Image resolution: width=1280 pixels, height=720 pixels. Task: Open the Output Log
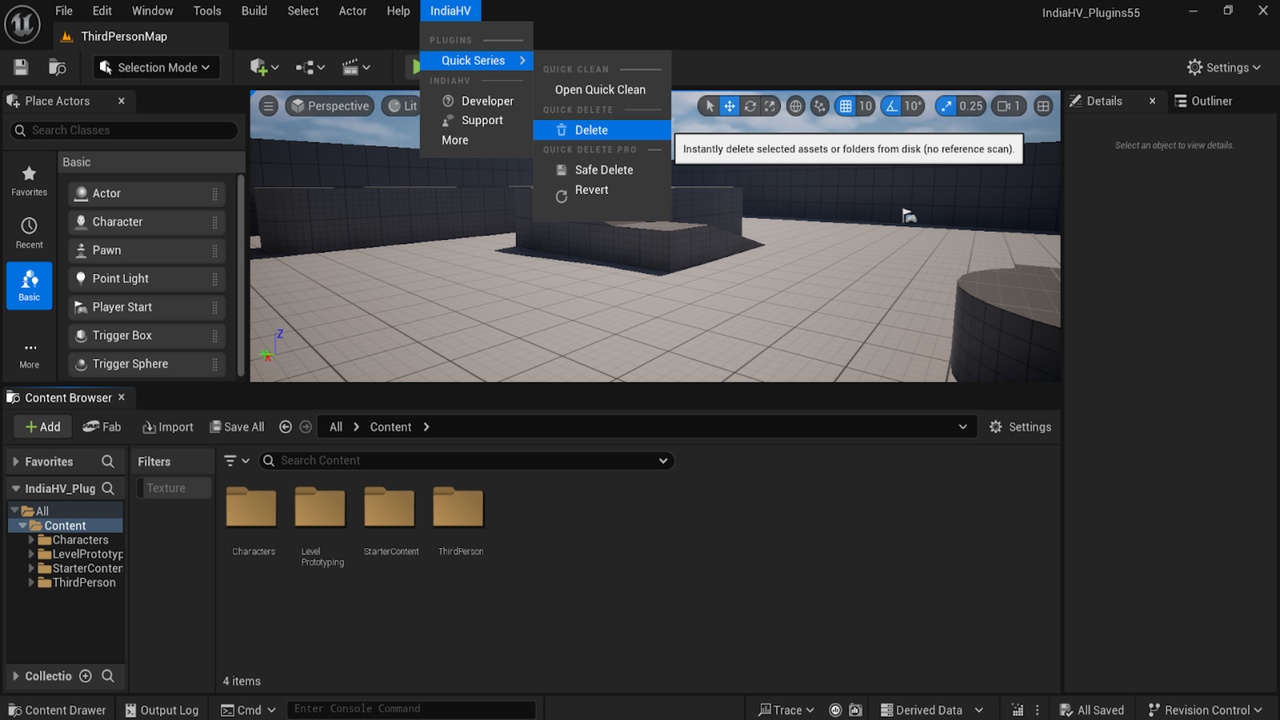pos(162,710)
